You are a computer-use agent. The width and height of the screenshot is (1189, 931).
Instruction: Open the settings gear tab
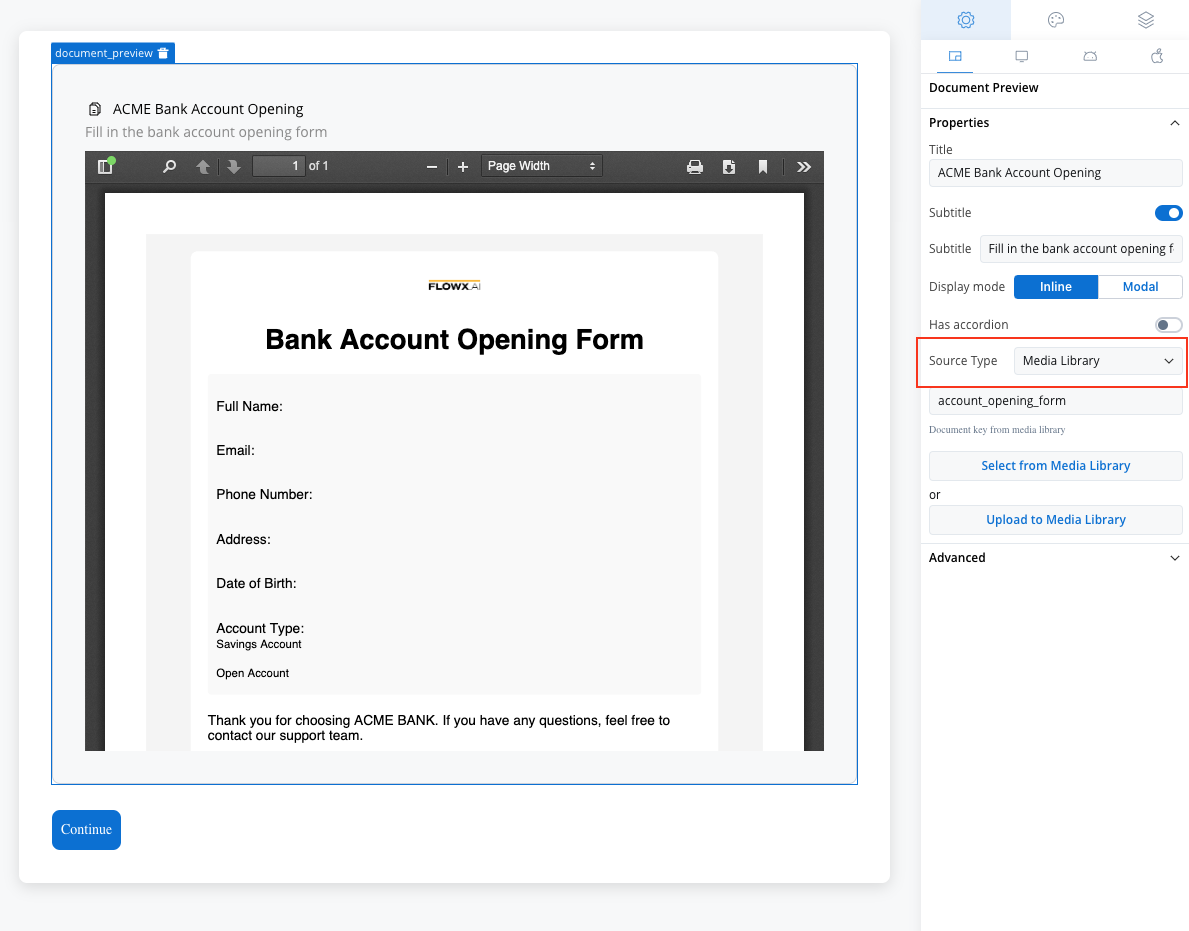coord(965,20)
